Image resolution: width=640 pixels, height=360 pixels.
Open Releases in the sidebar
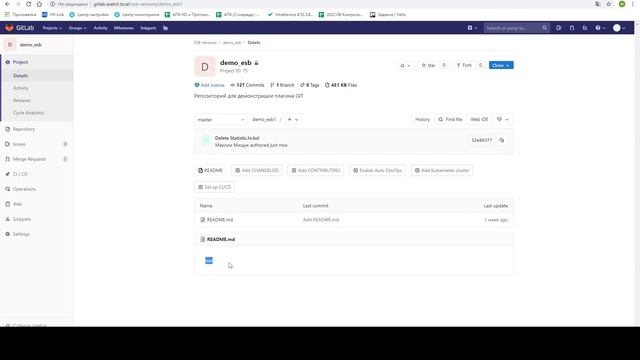[x=22, y=100]
